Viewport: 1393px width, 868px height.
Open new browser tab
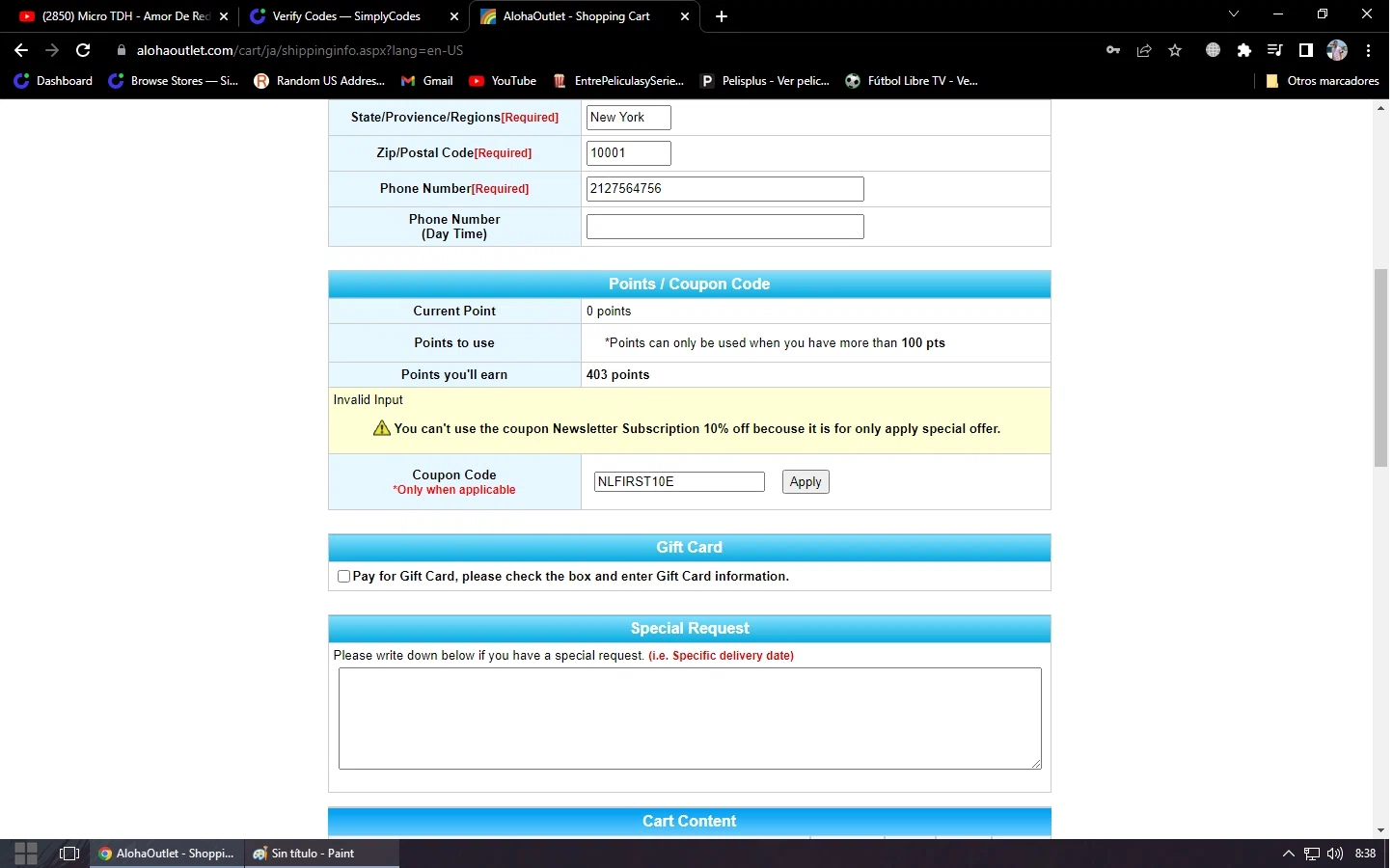pos(722,16)
